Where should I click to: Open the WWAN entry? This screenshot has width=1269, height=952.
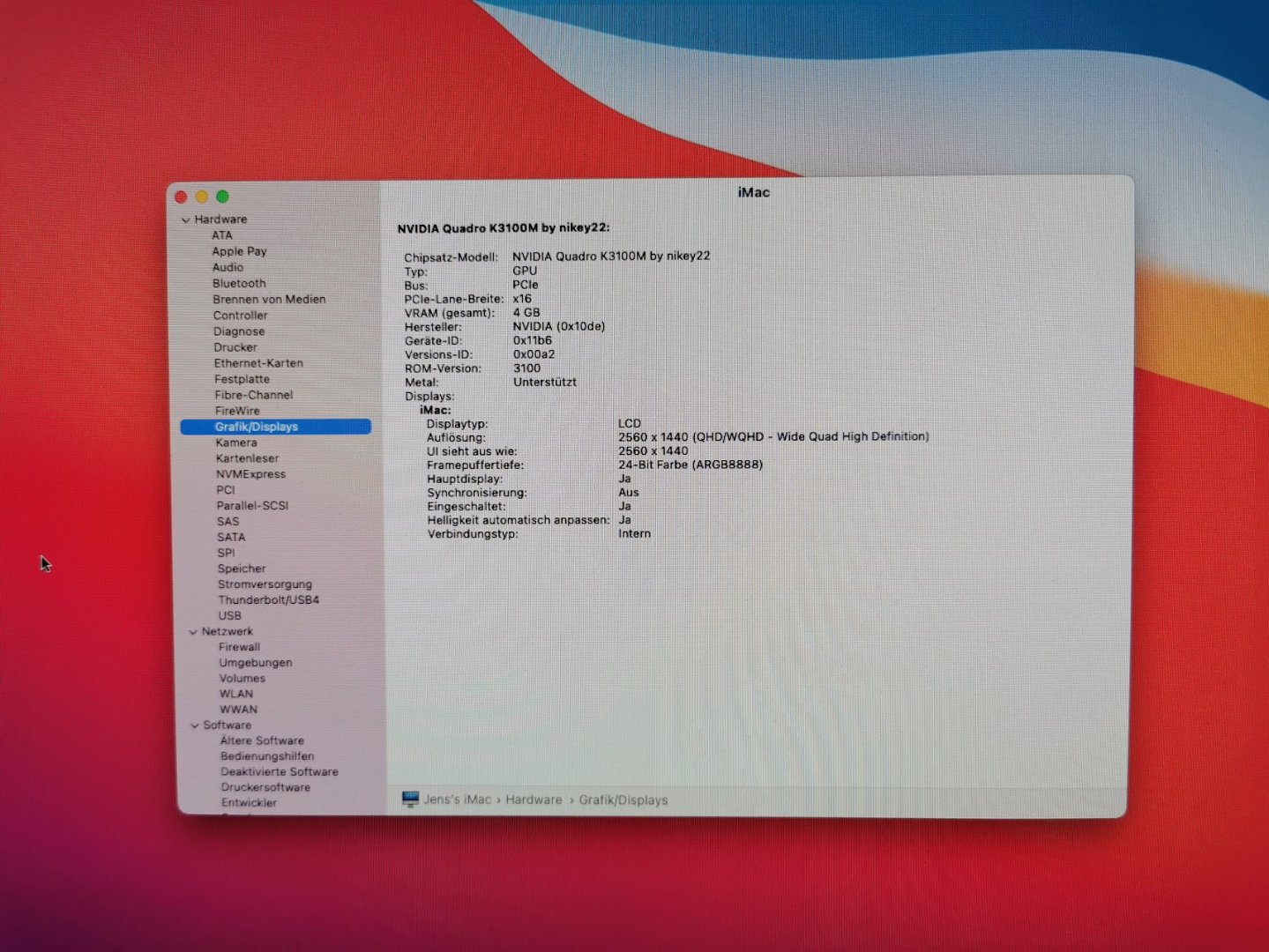239,710
